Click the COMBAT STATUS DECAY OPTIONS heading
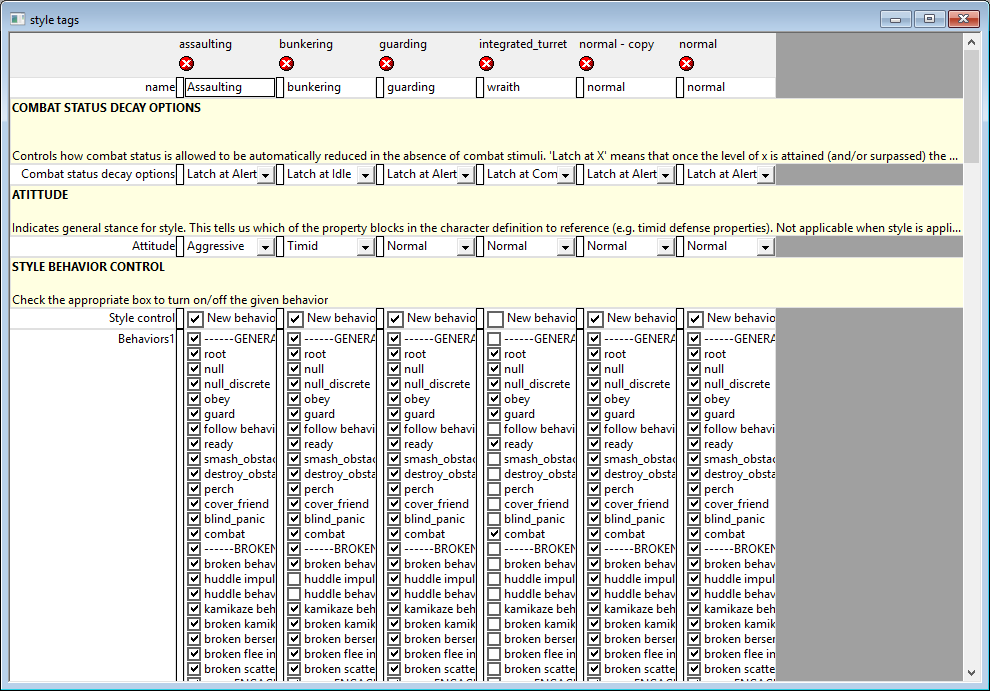990x691 pixels. (106, 108)
